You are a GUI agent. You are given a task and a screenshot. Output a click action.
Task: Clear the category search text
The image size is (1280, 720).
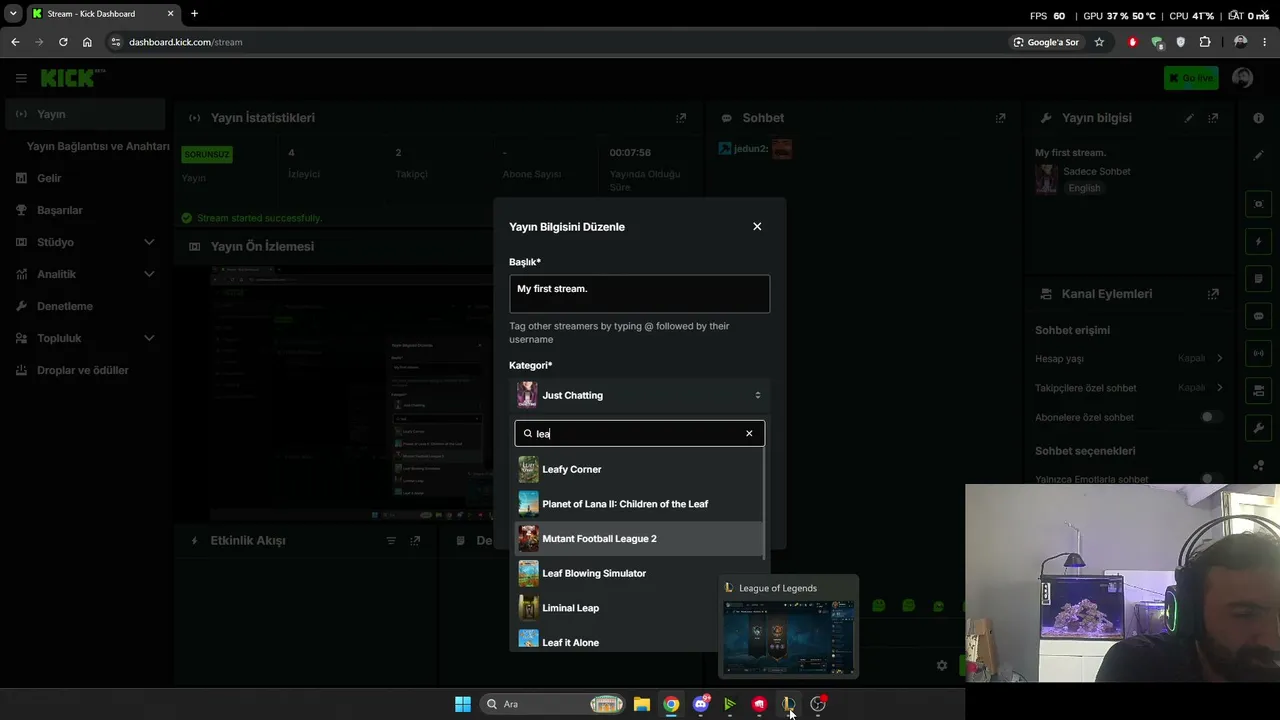click(749, 433)
